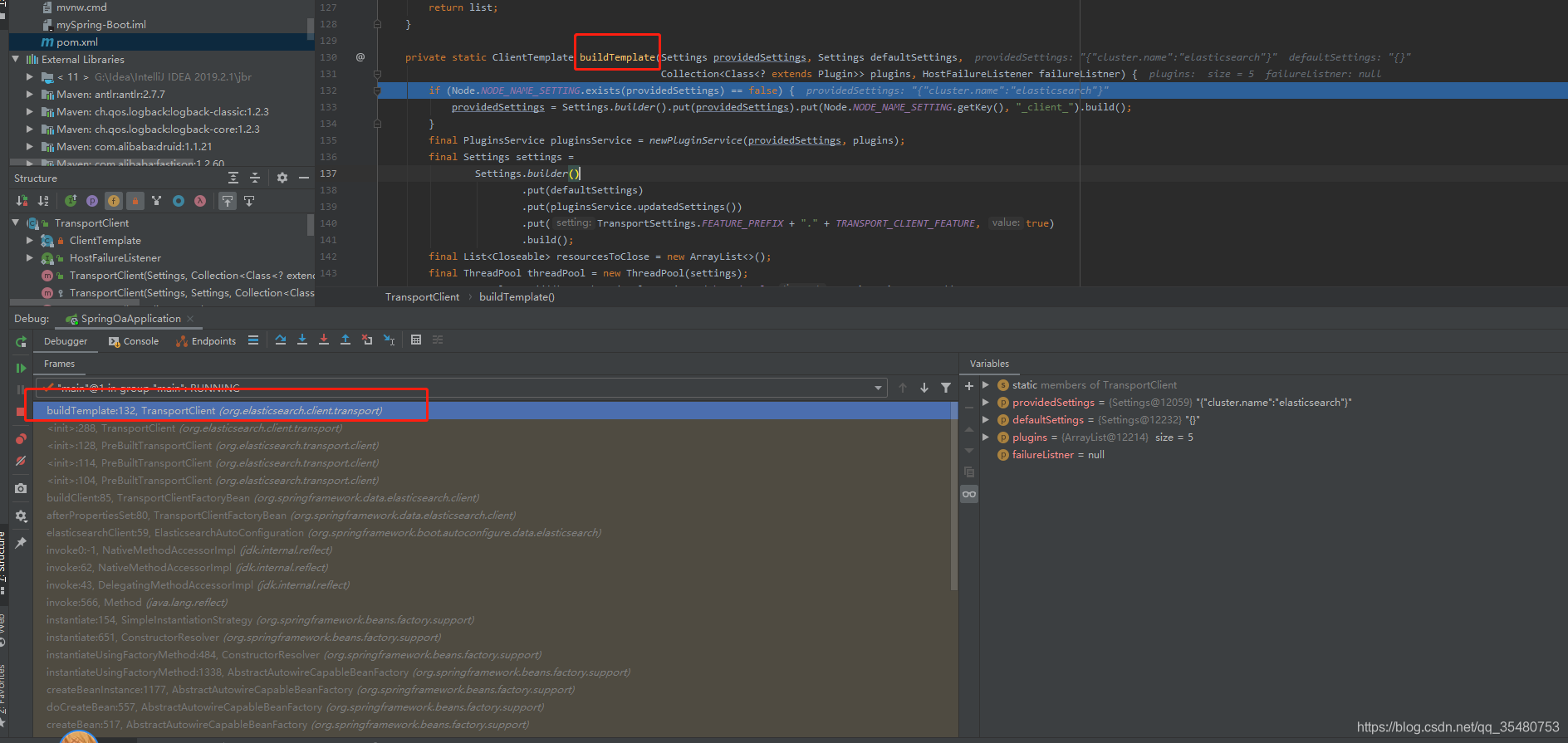Open Evaluate Expression calculator
Viewport: 1568px width, 743px height.
(x=416, y=340)
